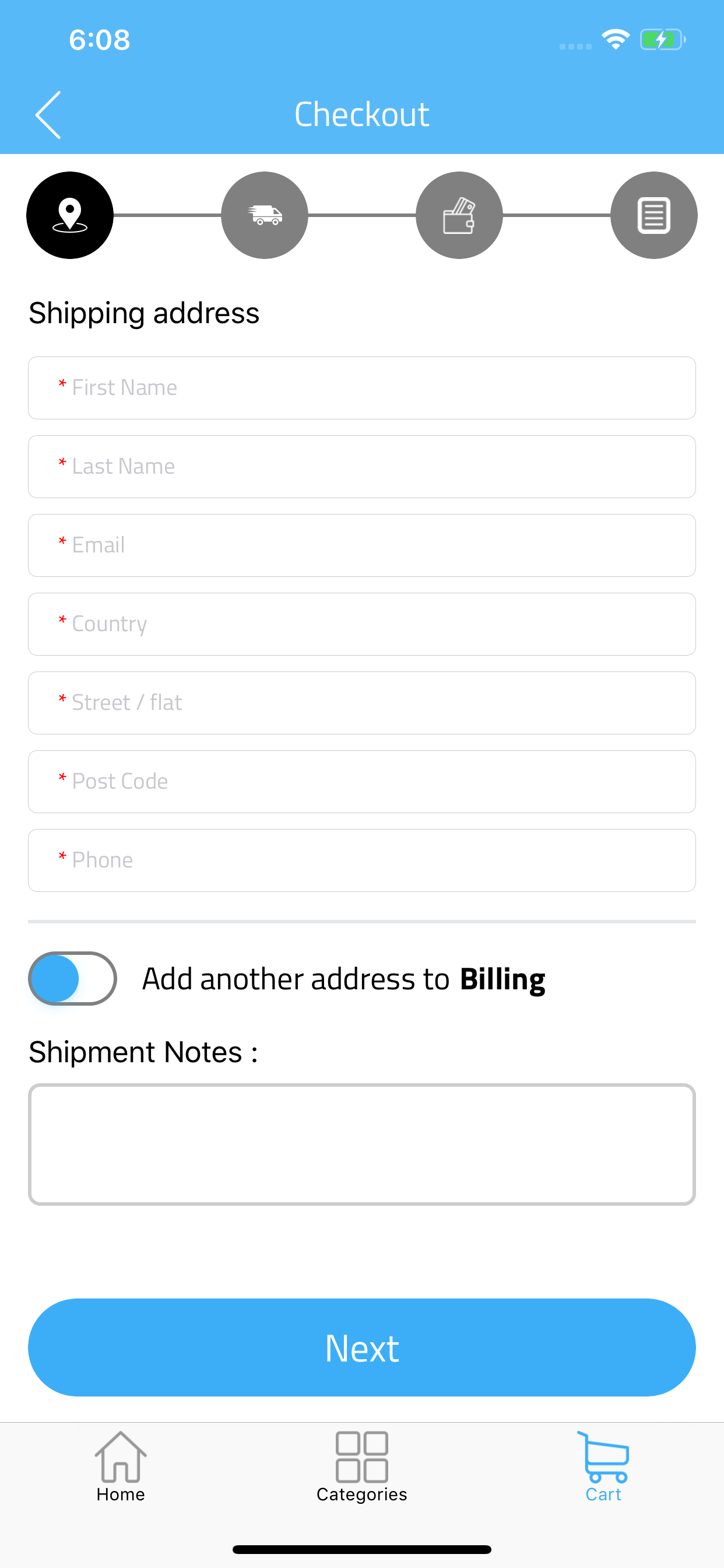Select the shipping address location pin step icon
724x1568 pixels.
click(x=69, y=215)
